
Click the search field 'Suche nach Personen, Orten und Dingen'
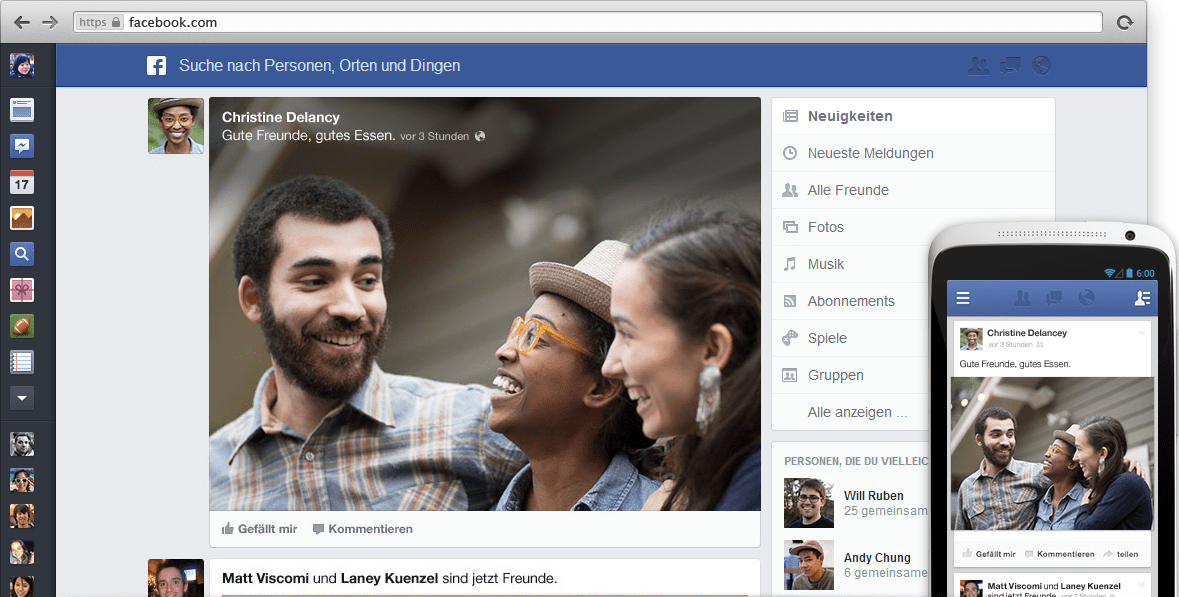(320, 65)
